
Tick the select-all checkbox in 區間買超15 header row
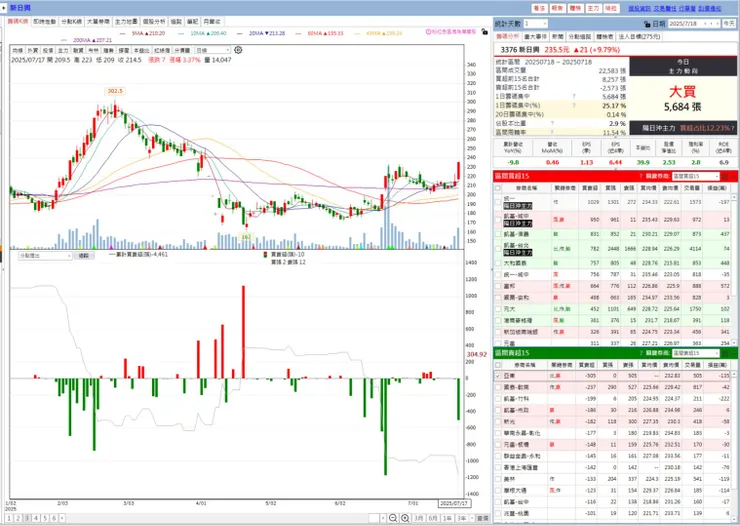[498, 188]
